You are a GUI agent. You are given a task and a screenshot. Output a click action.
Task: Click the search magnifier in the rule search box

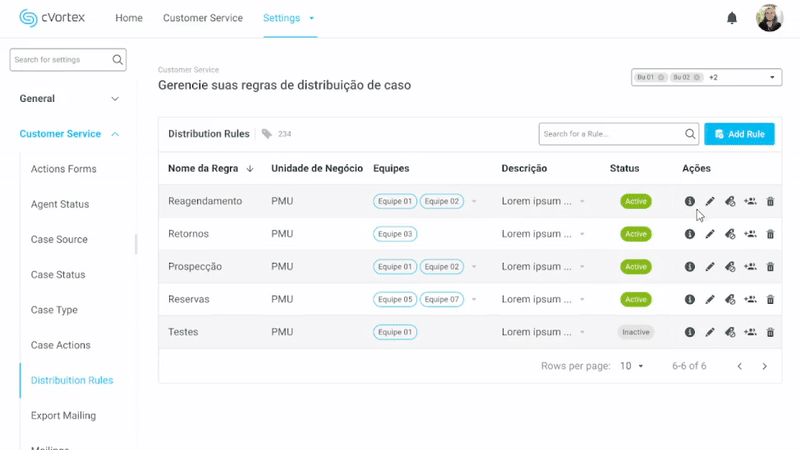coord(691,134)
